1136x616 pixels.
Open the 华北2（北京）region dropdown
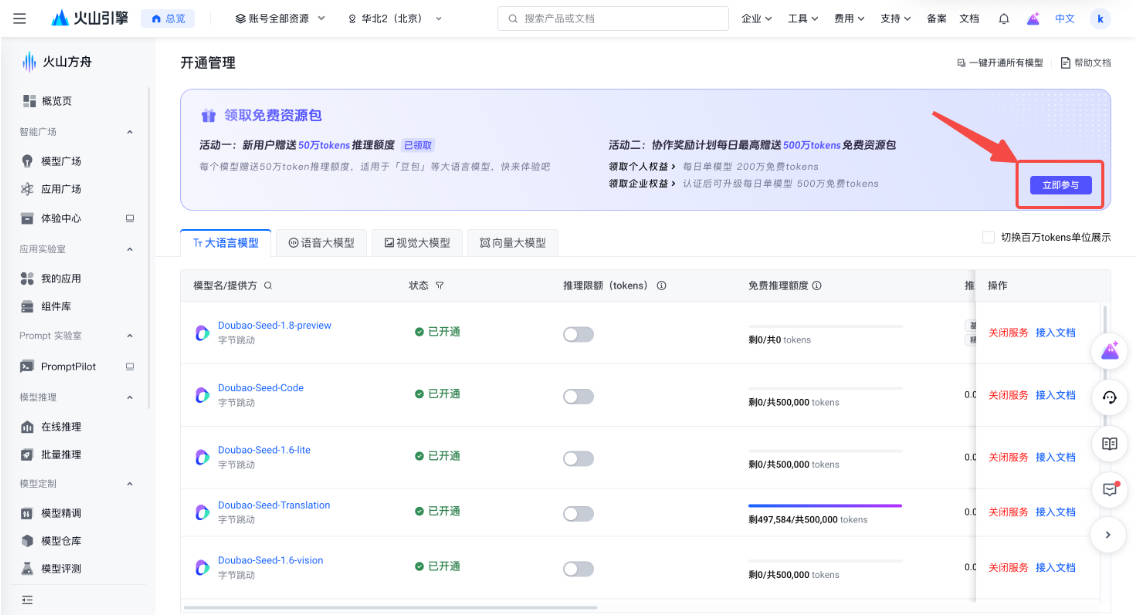coord(395,19)
